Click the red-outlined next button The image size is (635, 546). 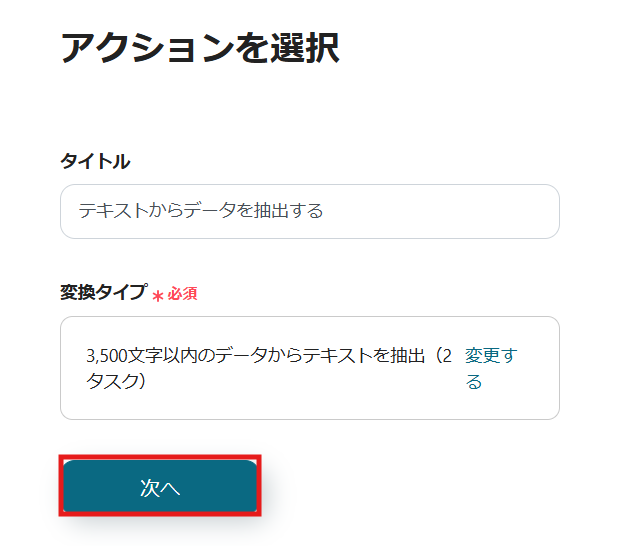click(160, 487)
